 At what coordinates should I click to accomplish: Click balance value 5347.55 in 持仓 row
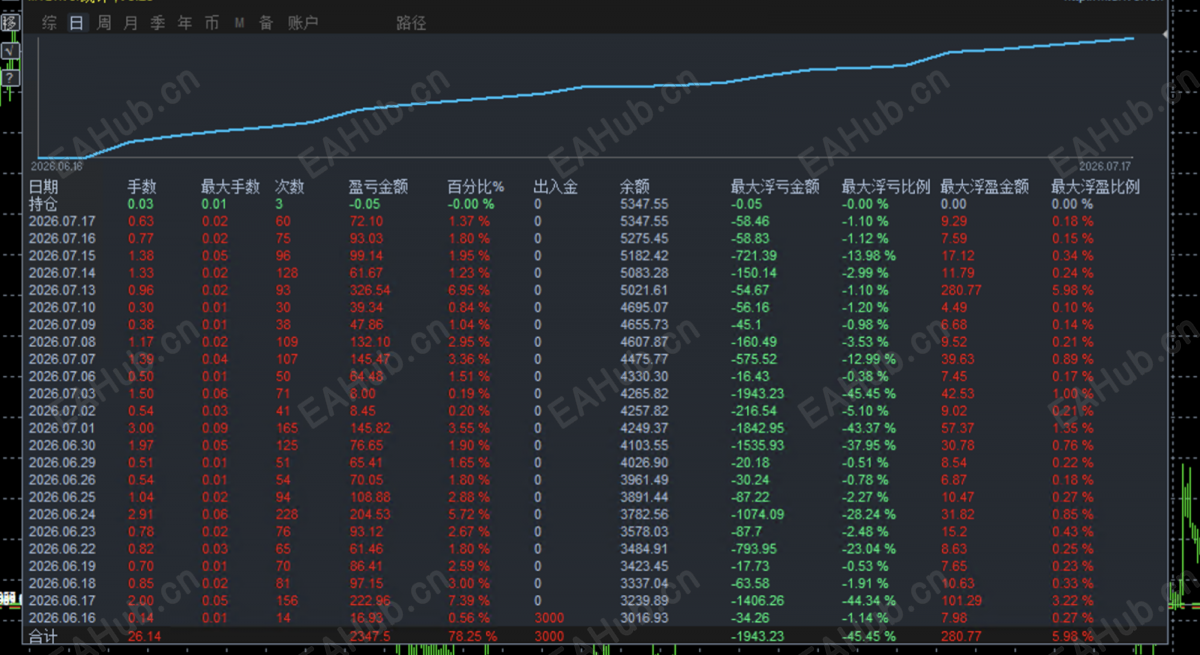tap(643, 204)
